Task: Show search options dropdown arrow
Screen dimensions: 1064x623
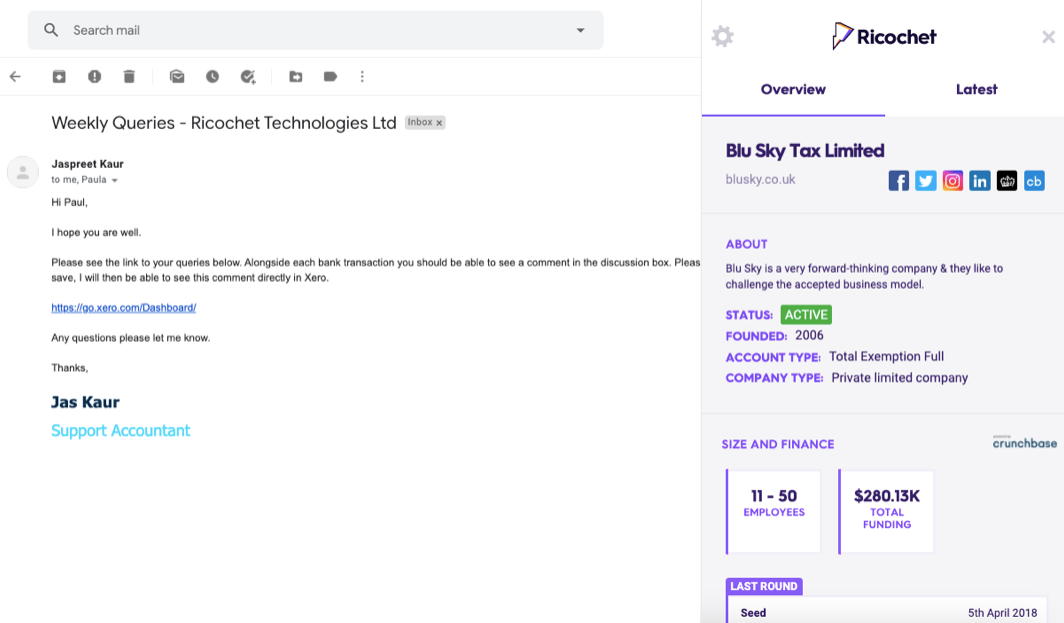Action: (x=580, y=30)
